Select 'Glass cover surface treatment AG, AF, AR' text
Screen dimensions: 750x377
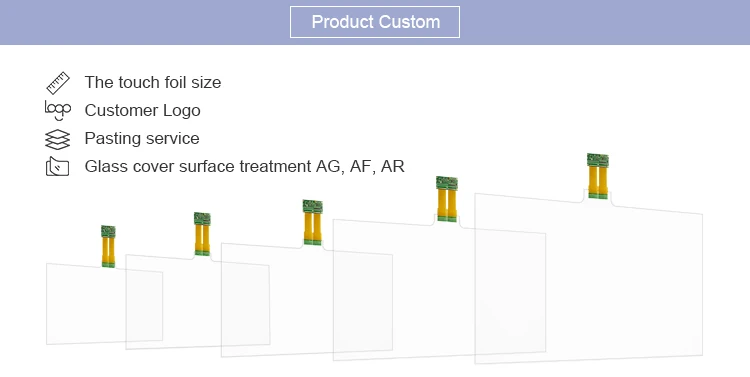(x=244, y=166)
